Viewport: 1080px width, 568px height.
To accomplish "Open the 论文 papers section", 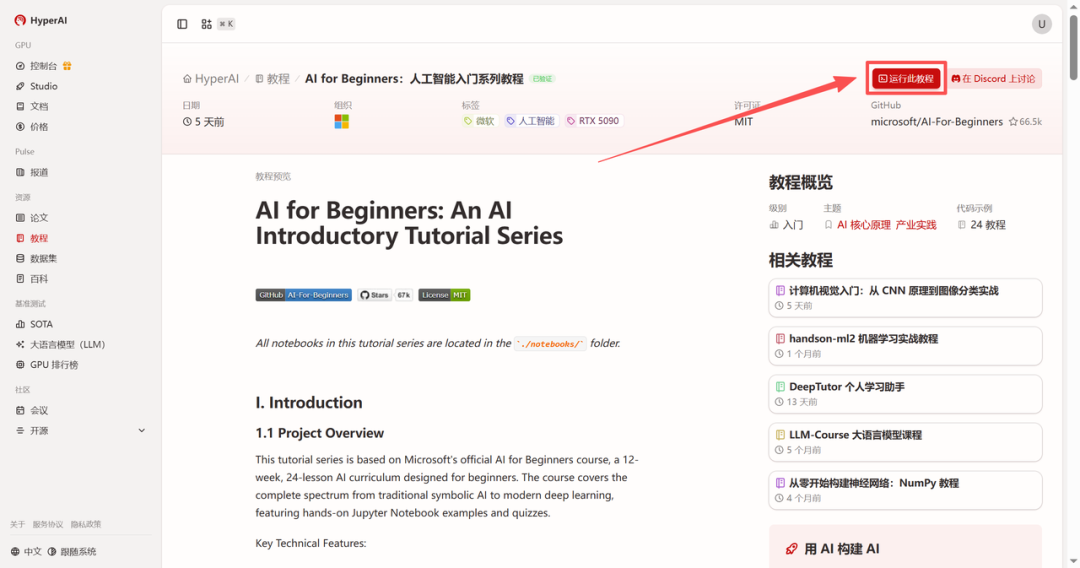I will [x=32, y=218].
